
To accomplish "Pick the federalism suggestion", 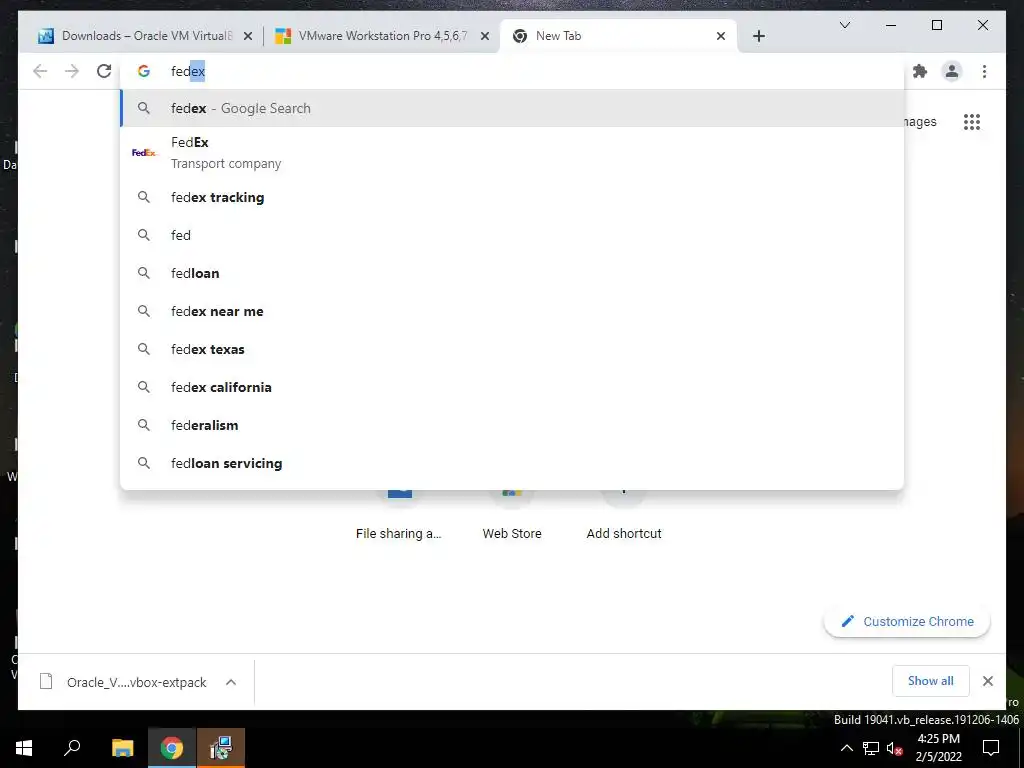I will pyautogui.click(x=513, y=424).
